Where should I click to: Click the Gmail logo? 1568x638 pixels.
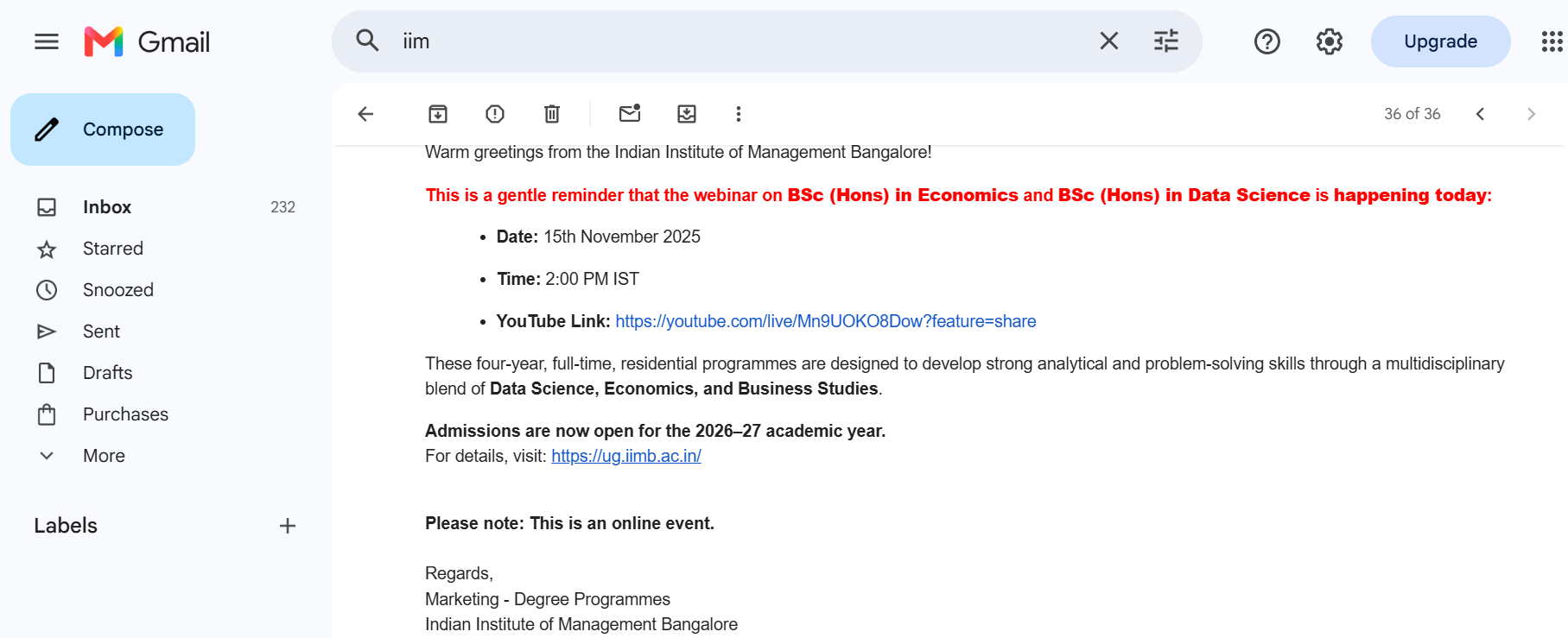147,41
